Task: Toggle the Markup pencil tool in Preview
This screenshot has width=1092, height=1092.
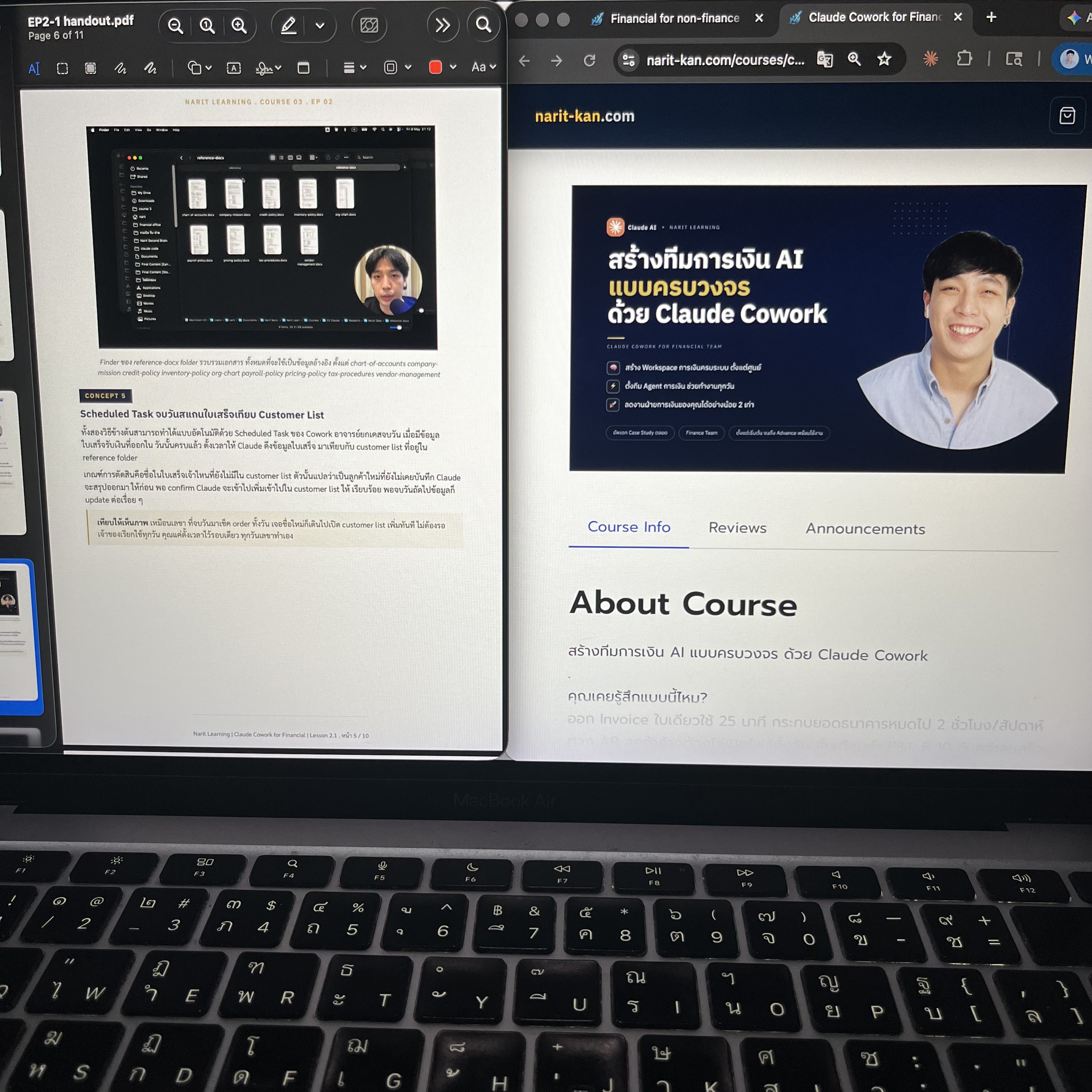Action: pyautogui.click(x=289, y=26)
